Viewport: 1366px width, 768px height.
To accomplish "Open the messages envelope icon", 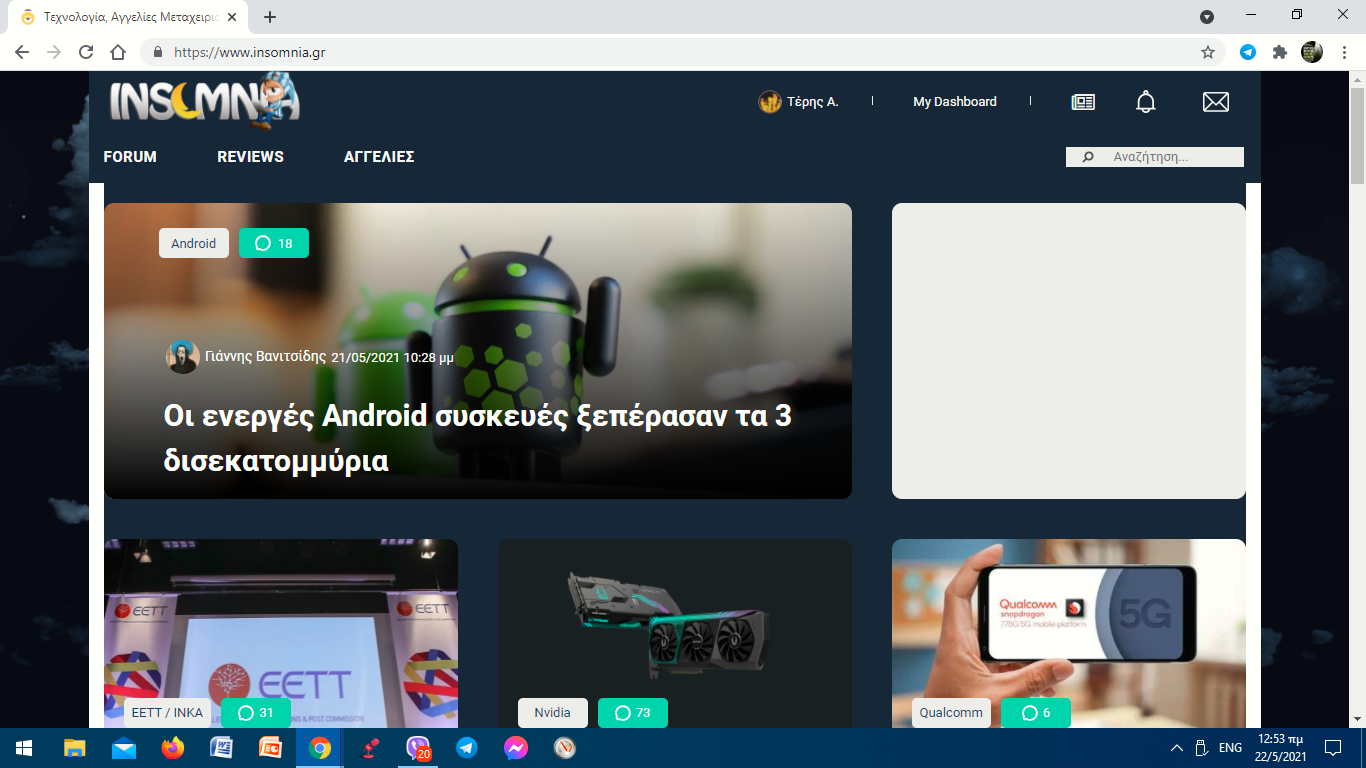I will click(1216, 101).
